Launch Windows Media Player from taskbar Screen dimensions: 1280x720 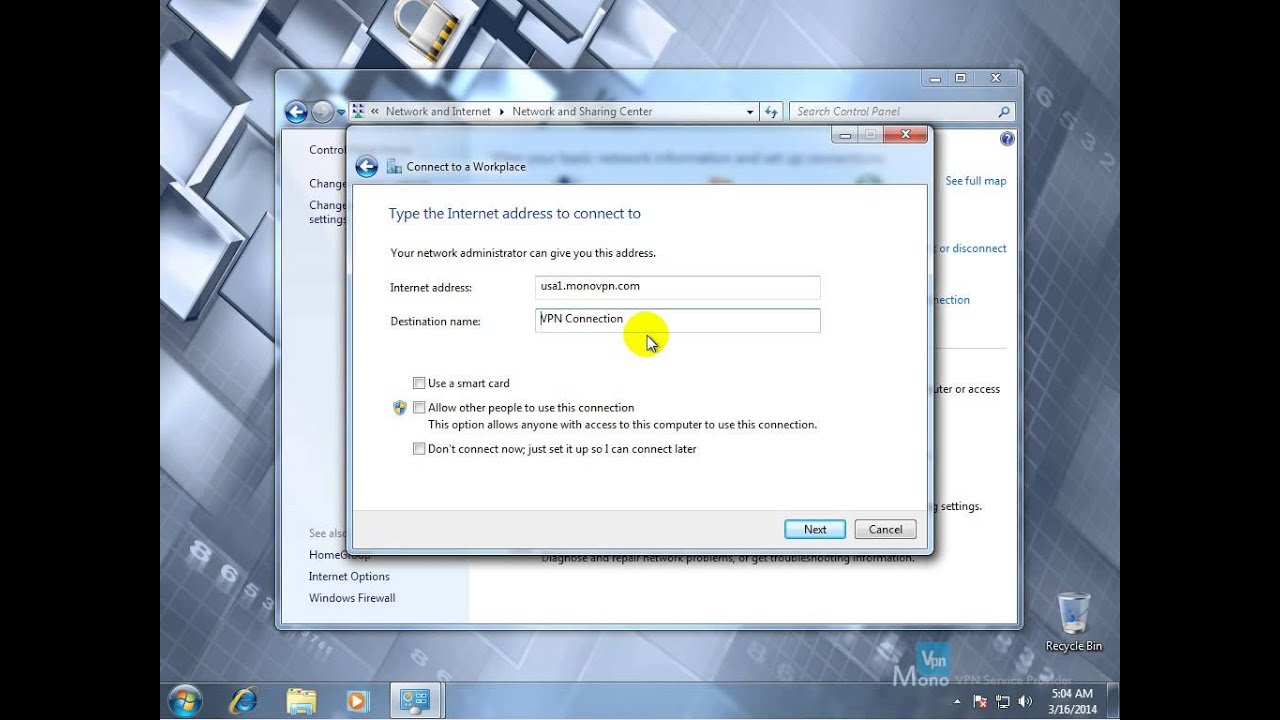point(357,701)
